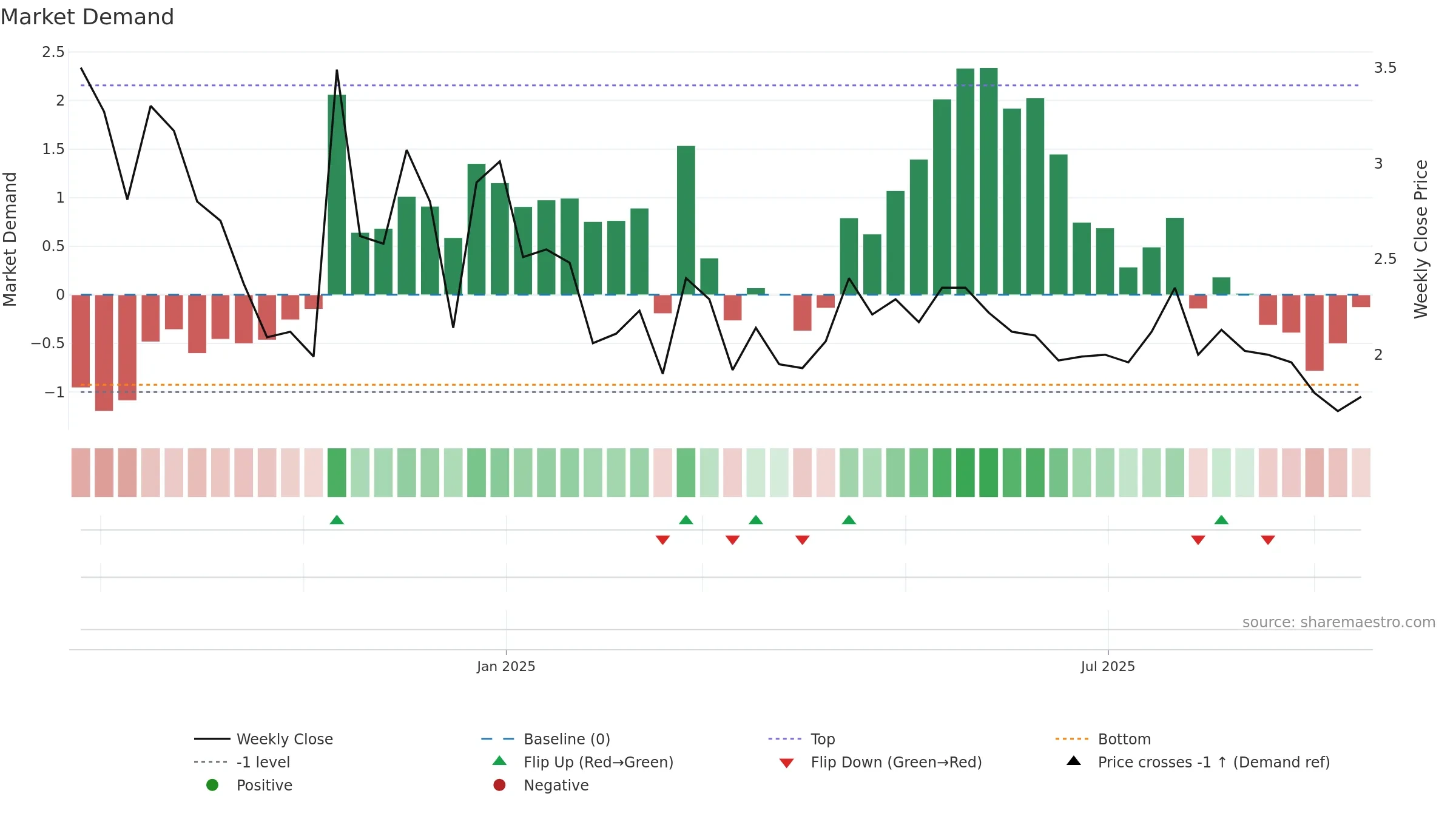Click the Flip Up (Red→Green) legend triangle
This screenshot has width=1456, height=819.
[x=499, y=761]
